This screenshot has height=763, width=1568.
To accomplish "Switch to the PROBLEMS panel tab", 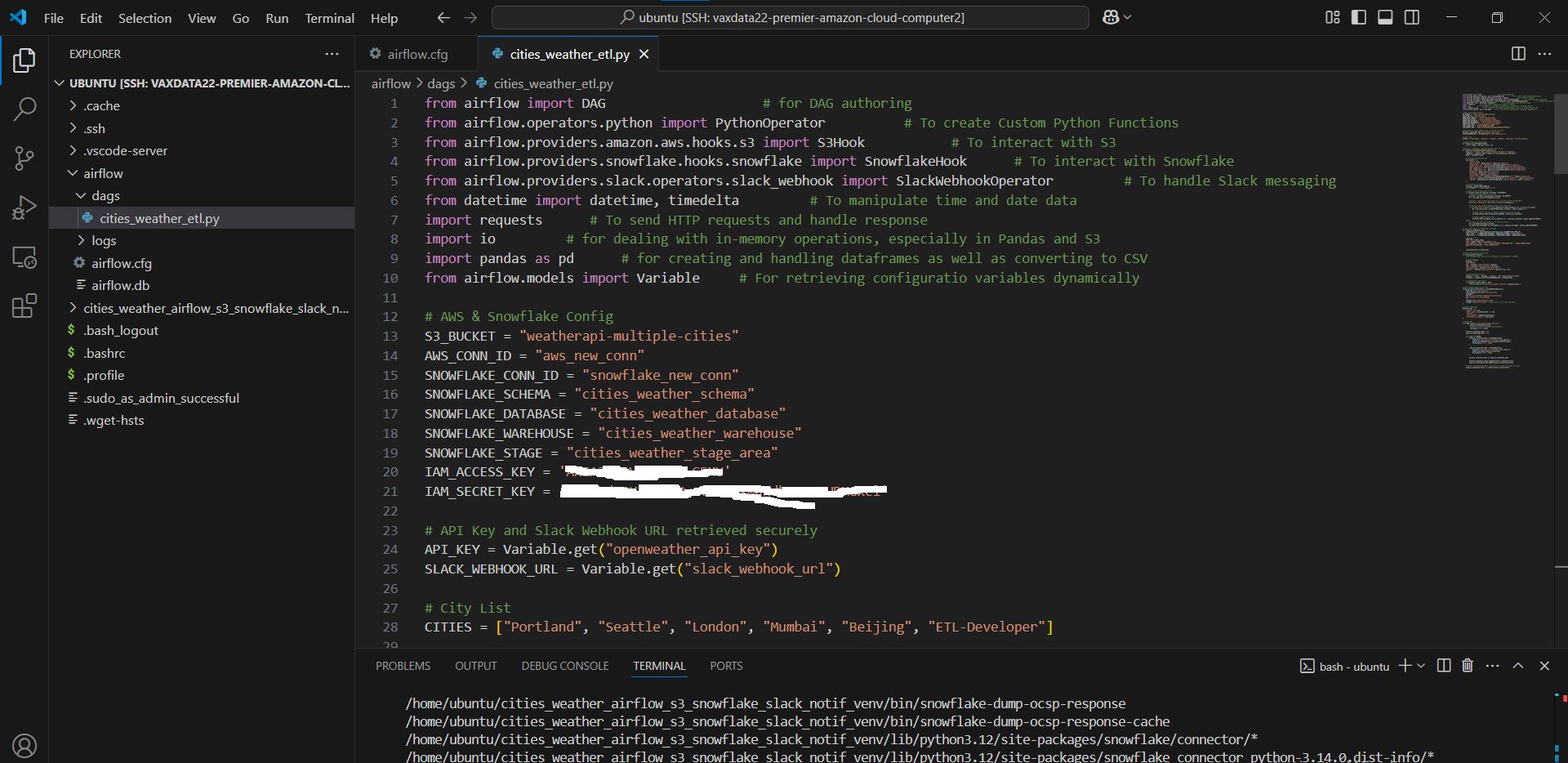I will click(403, 666).
